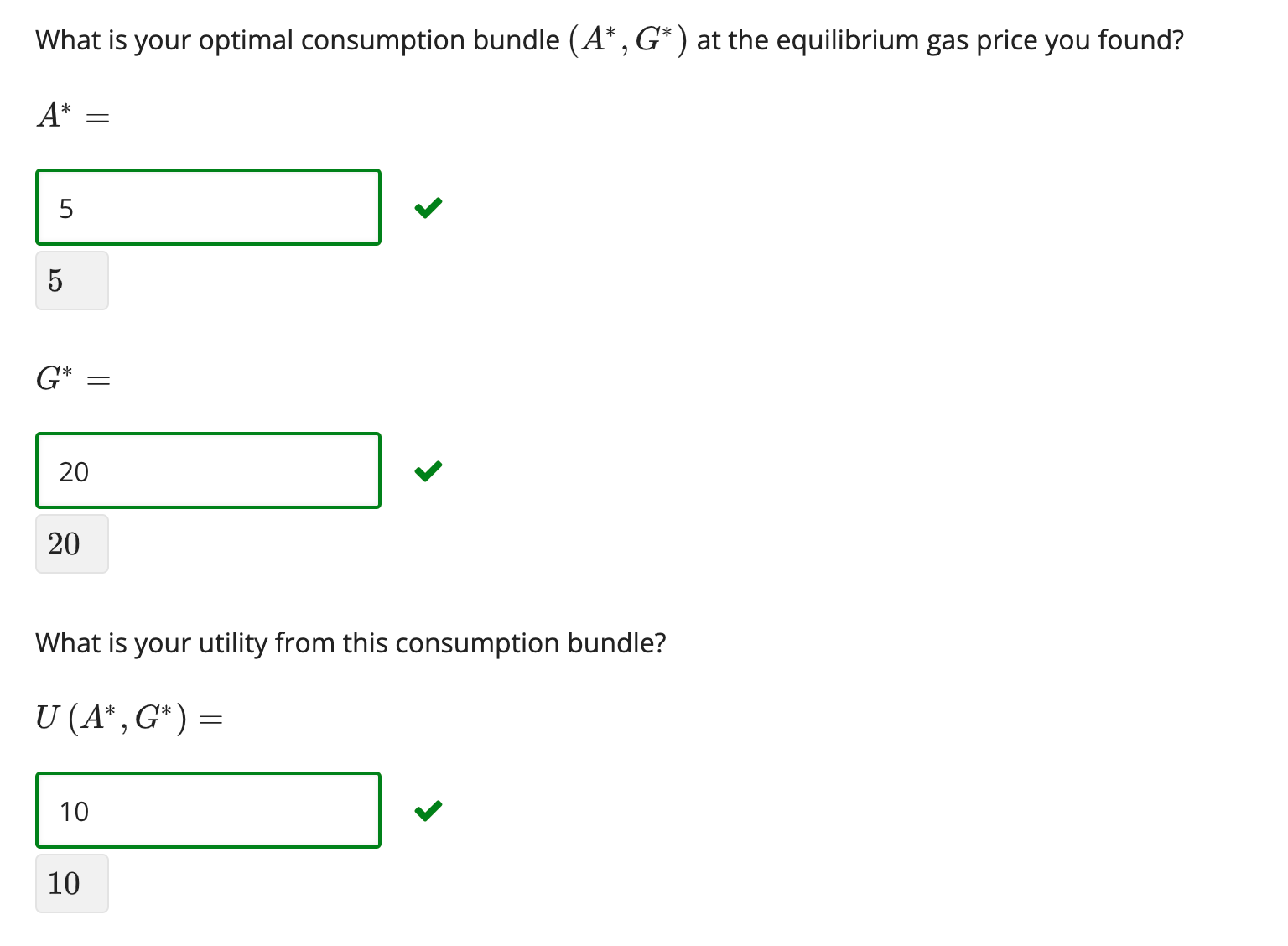Select the A* = label
Viewport: 1288px width, 946px height.
pyautogui.click(x=72, y=115)
